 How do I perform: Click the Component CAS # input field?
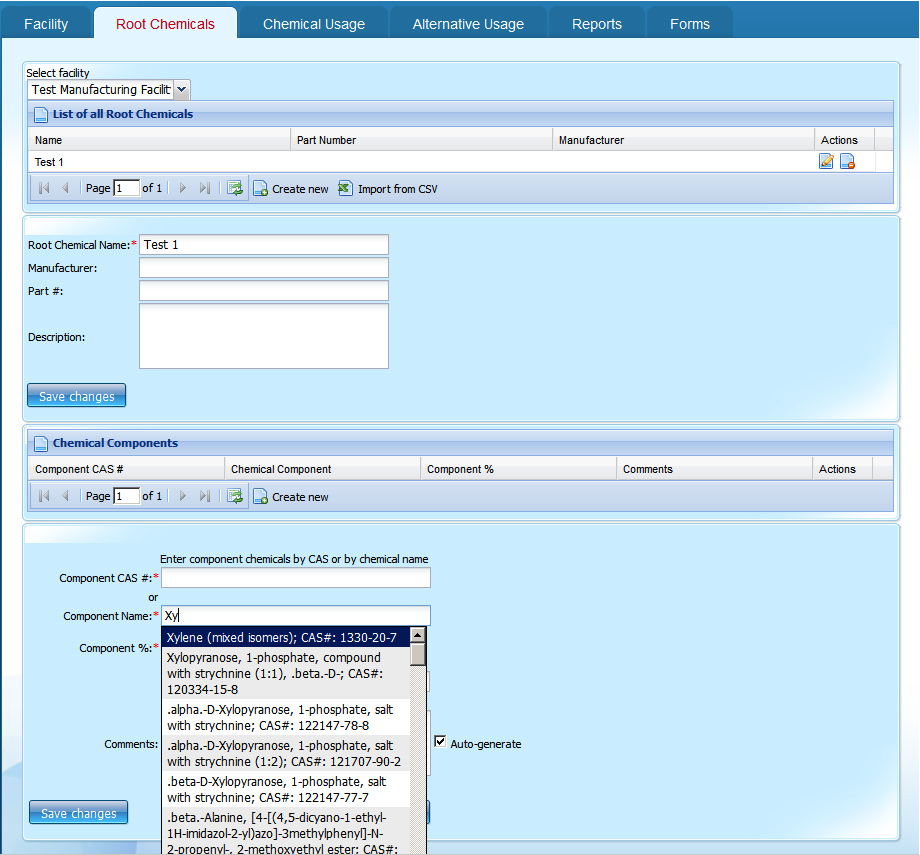[296, 578]
